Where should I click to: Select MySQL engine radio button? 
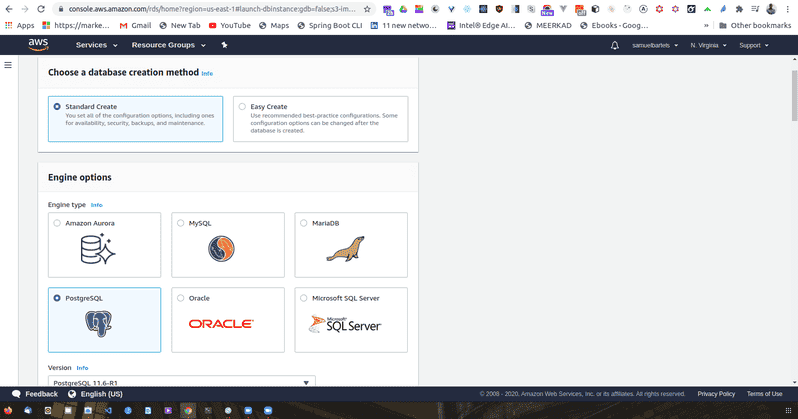click(x=181, y=223)
